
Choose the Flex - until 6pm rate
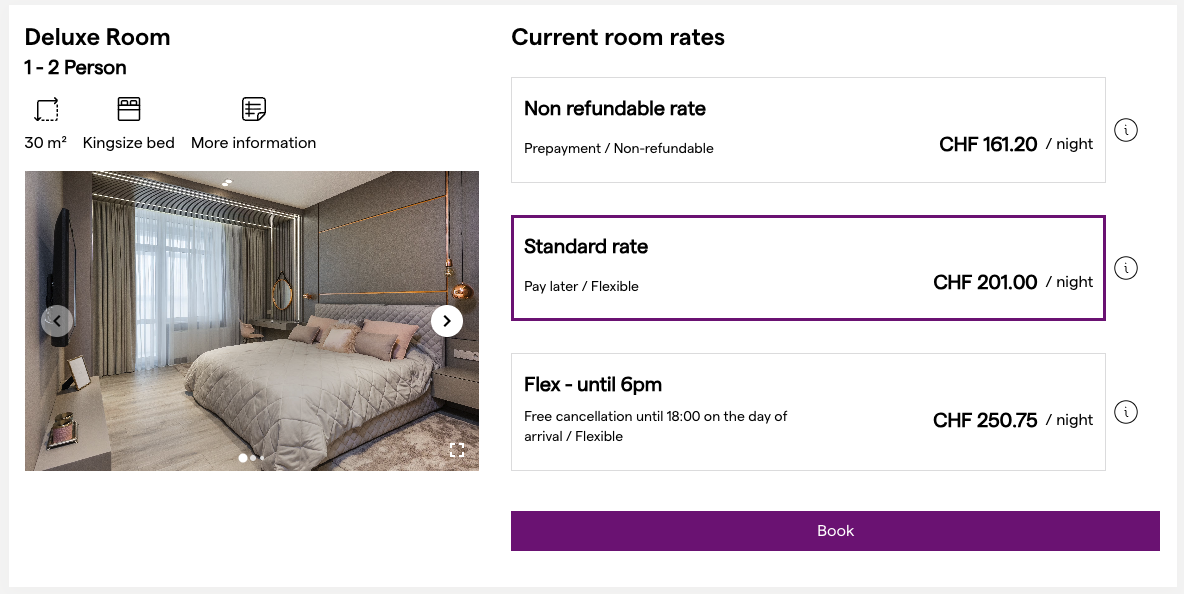[808, 412]
